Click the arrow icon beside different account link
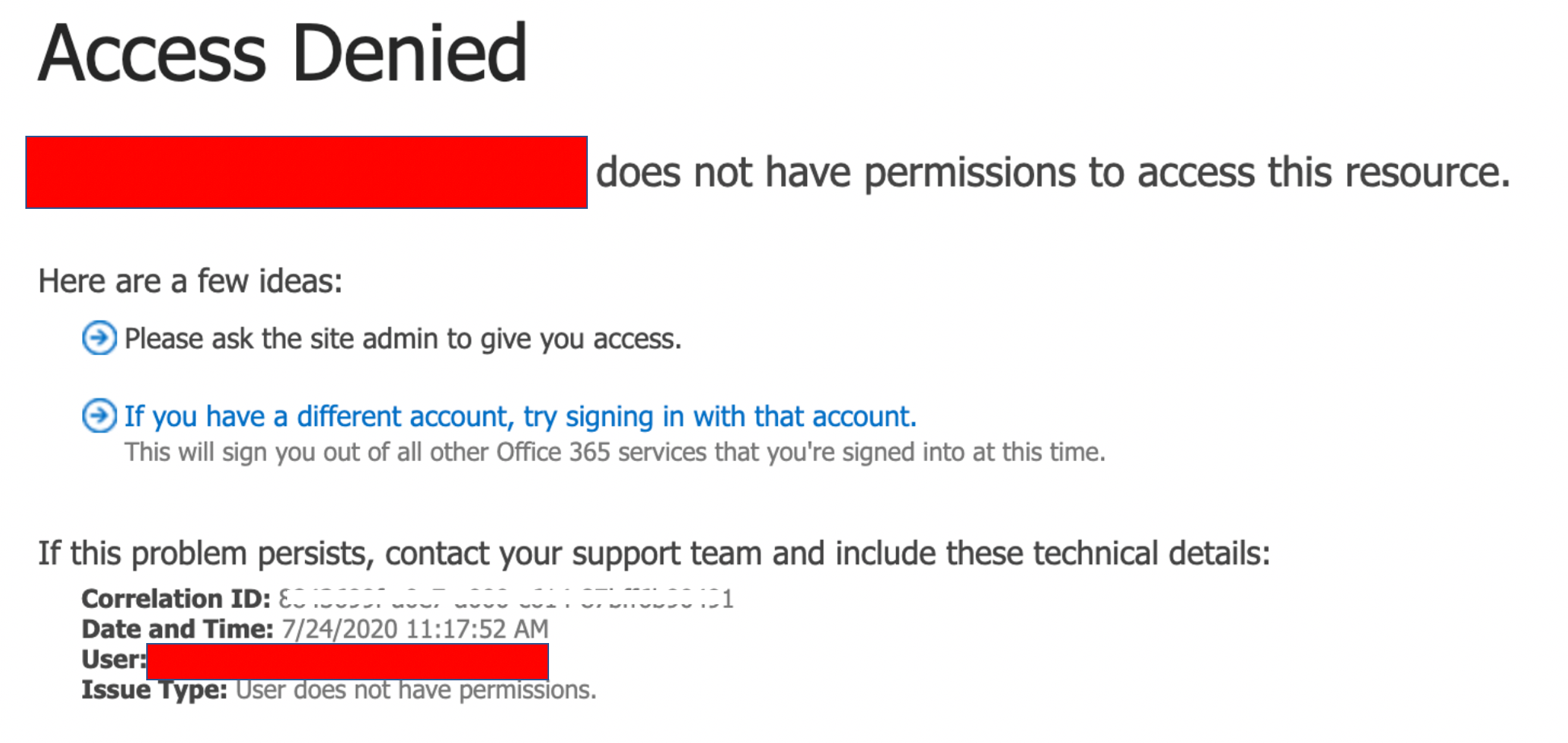This screenshot has width=1568, height=743. click(x=99, y=416)
